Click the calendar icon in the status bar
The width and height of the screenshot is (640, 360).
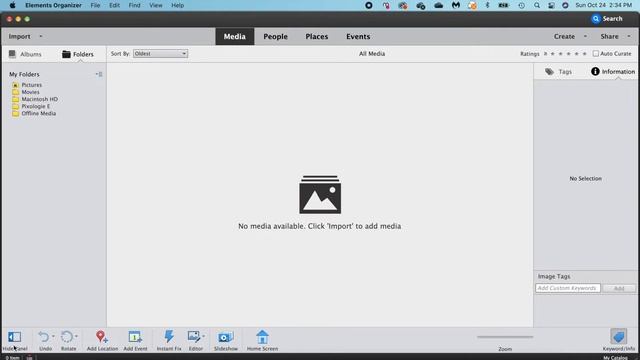29,358
